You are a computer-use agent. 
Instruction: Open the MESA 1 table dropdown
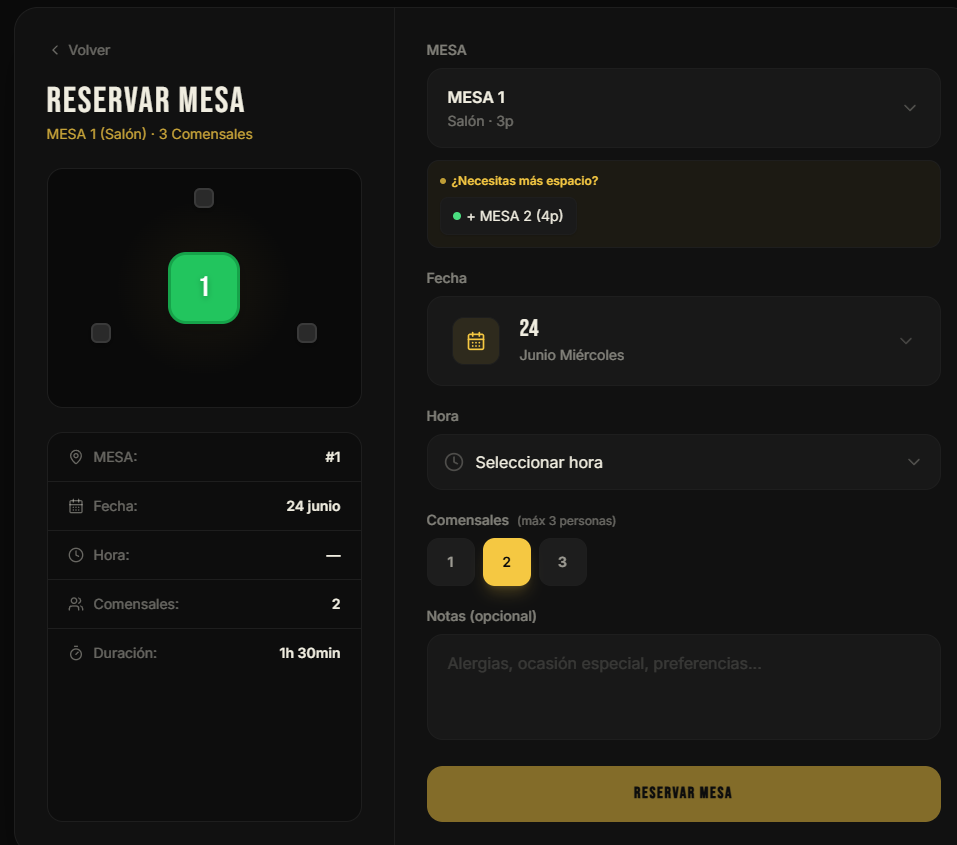click(x=684, y=108)
